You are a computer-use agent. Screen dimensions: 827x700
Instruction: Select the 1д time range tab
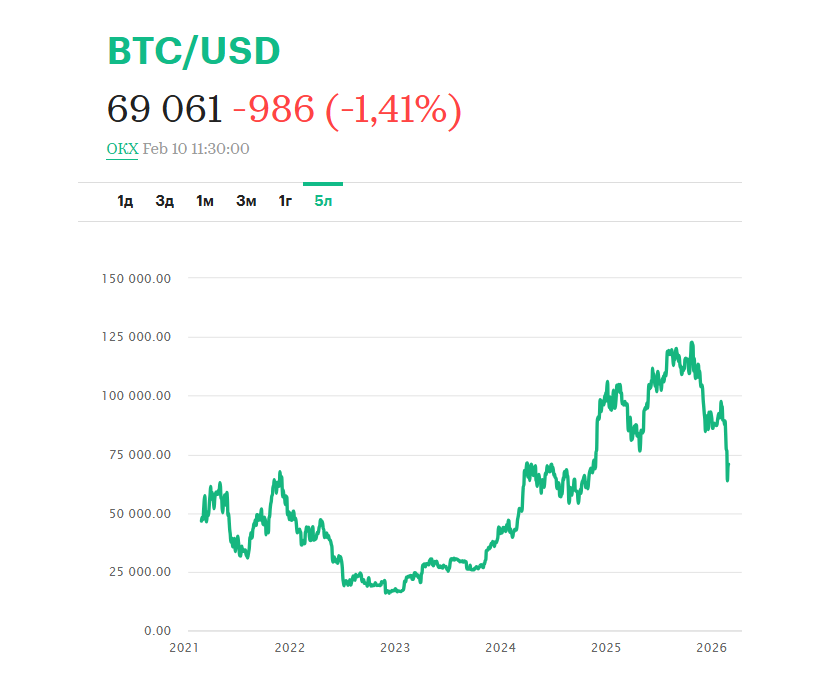click(x=125, y=201)
